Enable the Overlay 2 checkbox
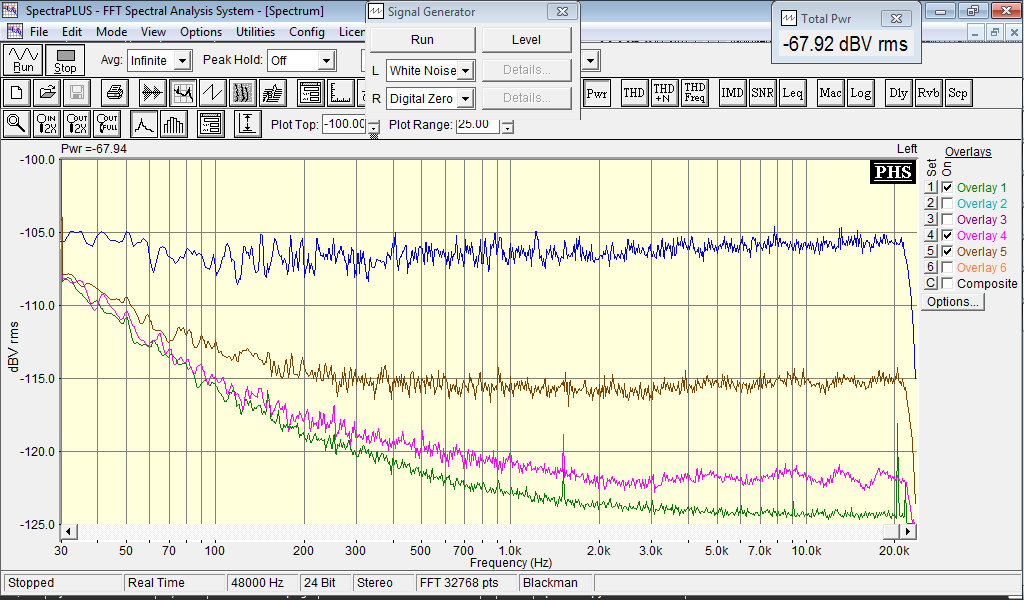The image size is (1024, 600). tap(948, 204)
